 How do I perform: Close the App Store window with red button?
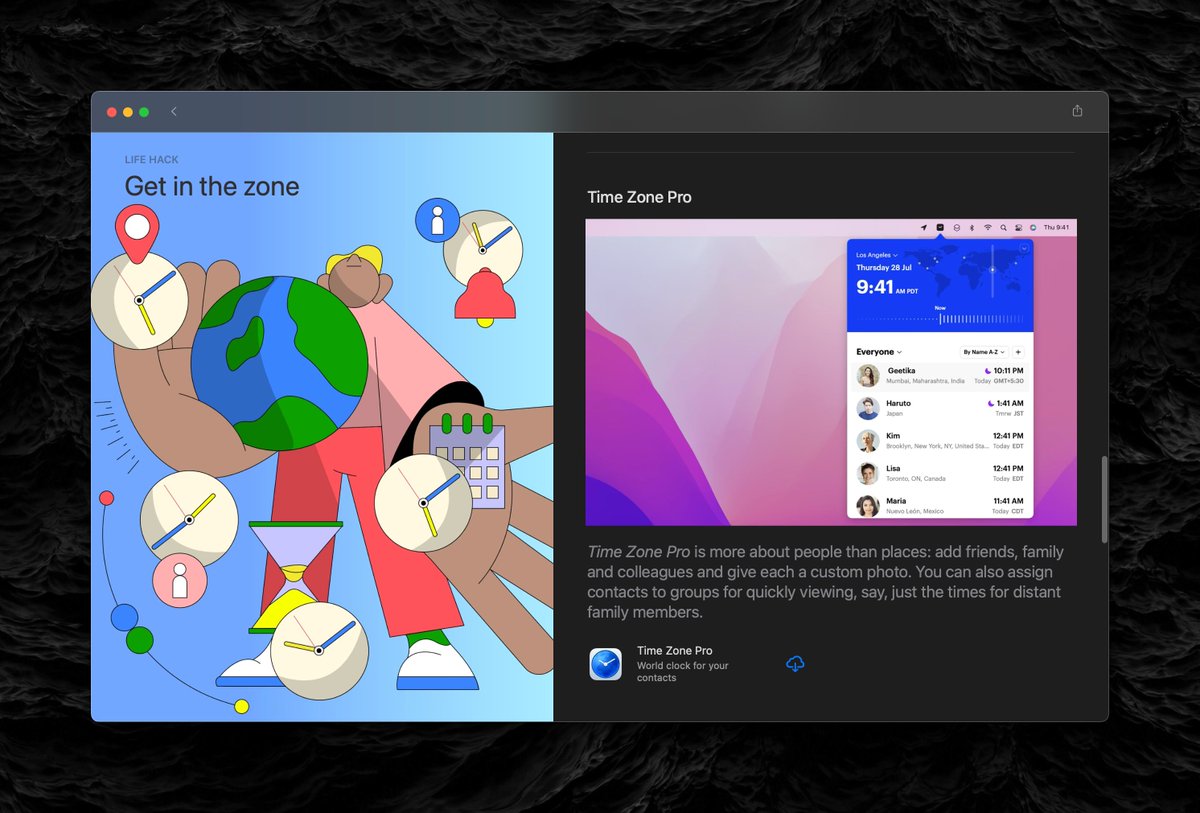(112, 112)
